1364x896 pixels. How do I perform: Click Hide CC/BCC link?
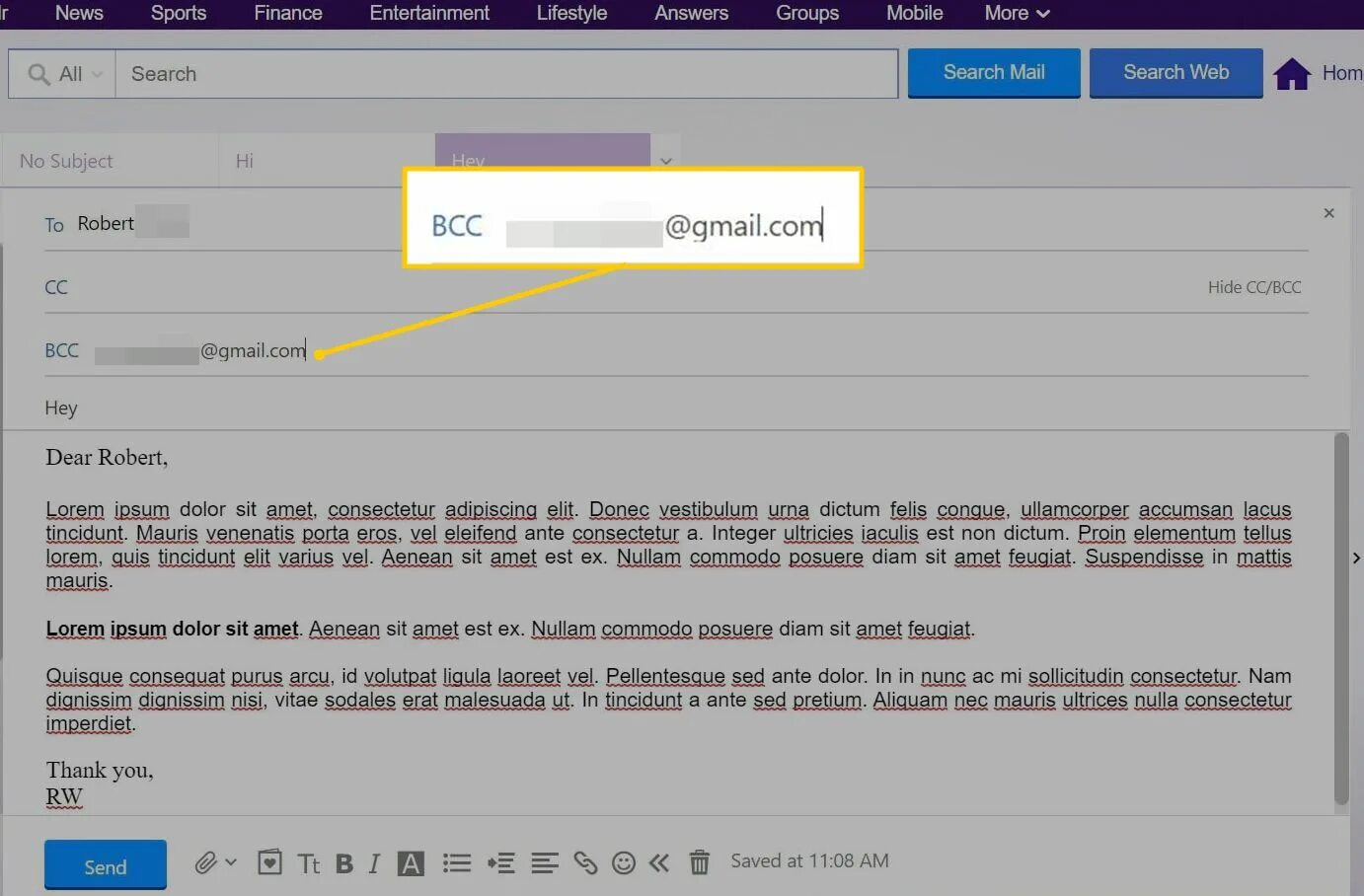[1254, 287]
